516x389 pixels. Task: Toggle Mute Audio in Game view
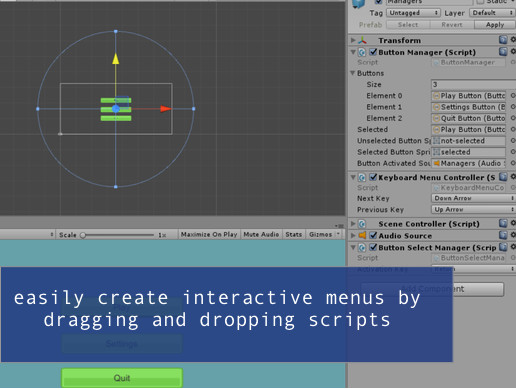click(261, 234)
